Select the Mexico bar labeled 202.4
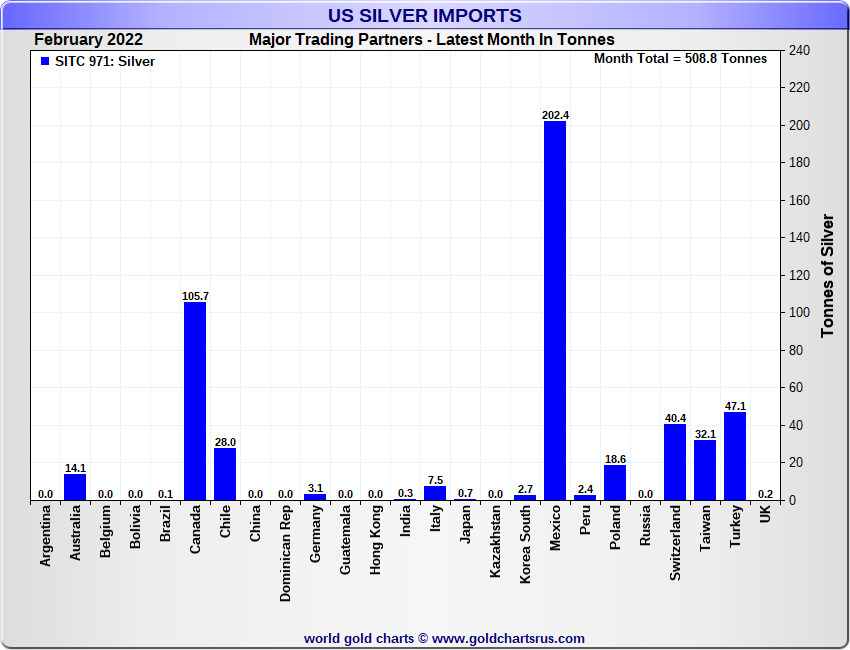The height and width of the screenshot is (650, 850). [x=555, y=311]
